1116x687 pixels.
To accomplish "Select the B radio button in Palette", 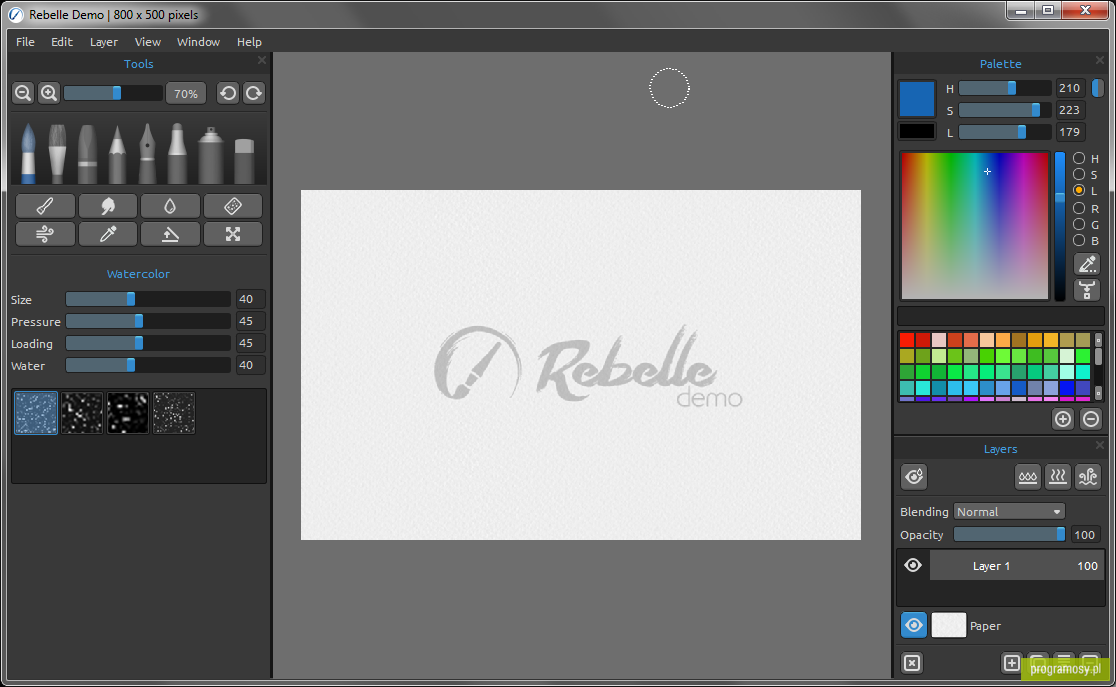I will pyautogui.click(x=1079, y=240).
